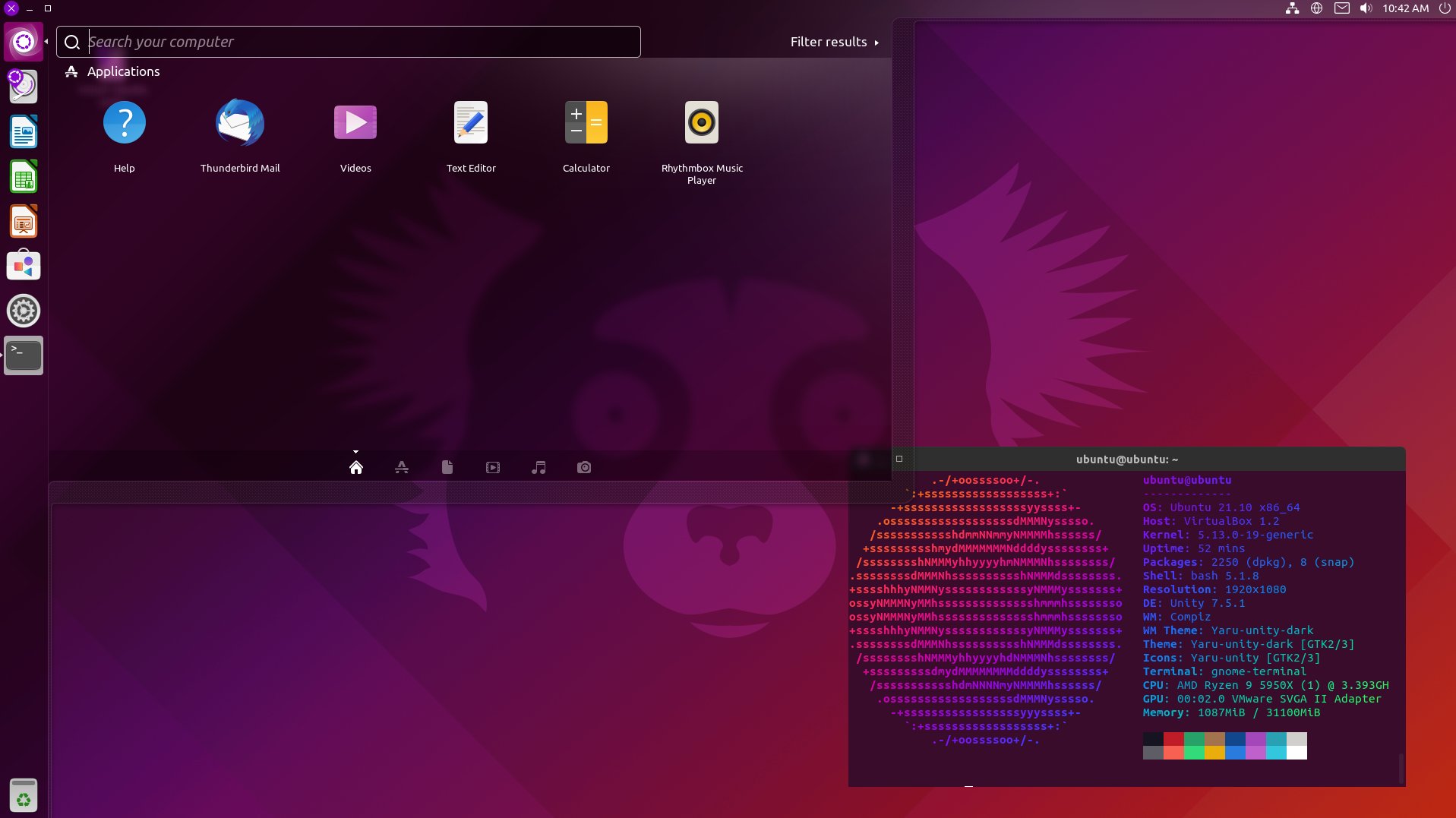Open LibreOffice Writer from launcher

tap(24, 132)
